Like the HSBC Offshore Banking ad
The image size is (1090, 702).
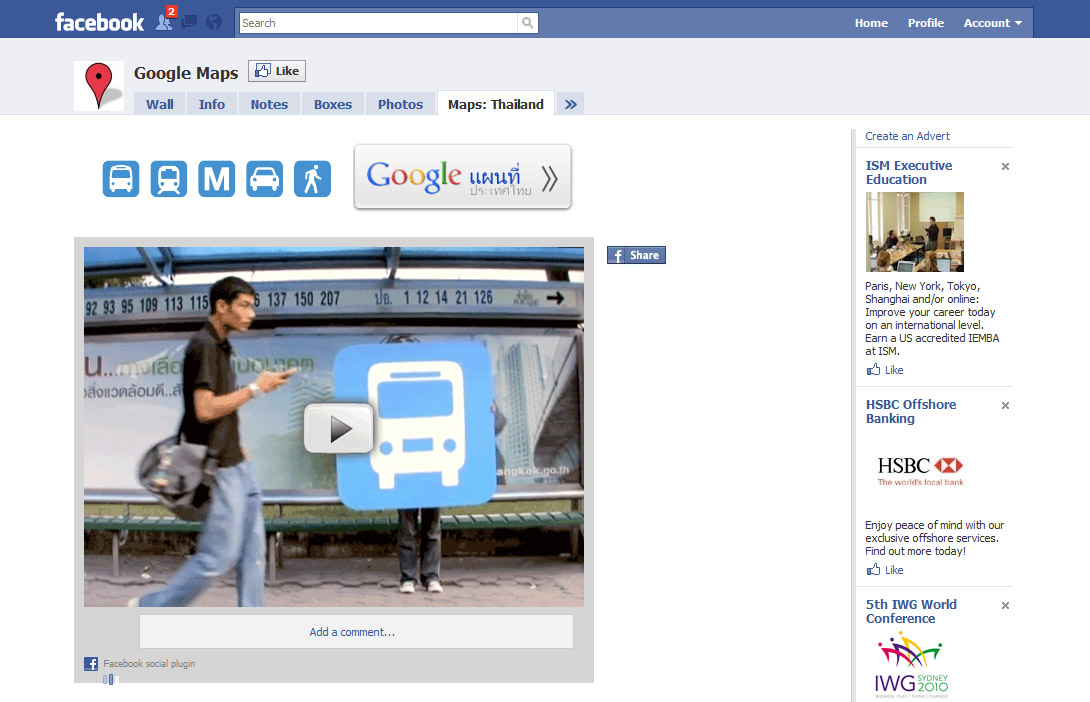point(885,570)
